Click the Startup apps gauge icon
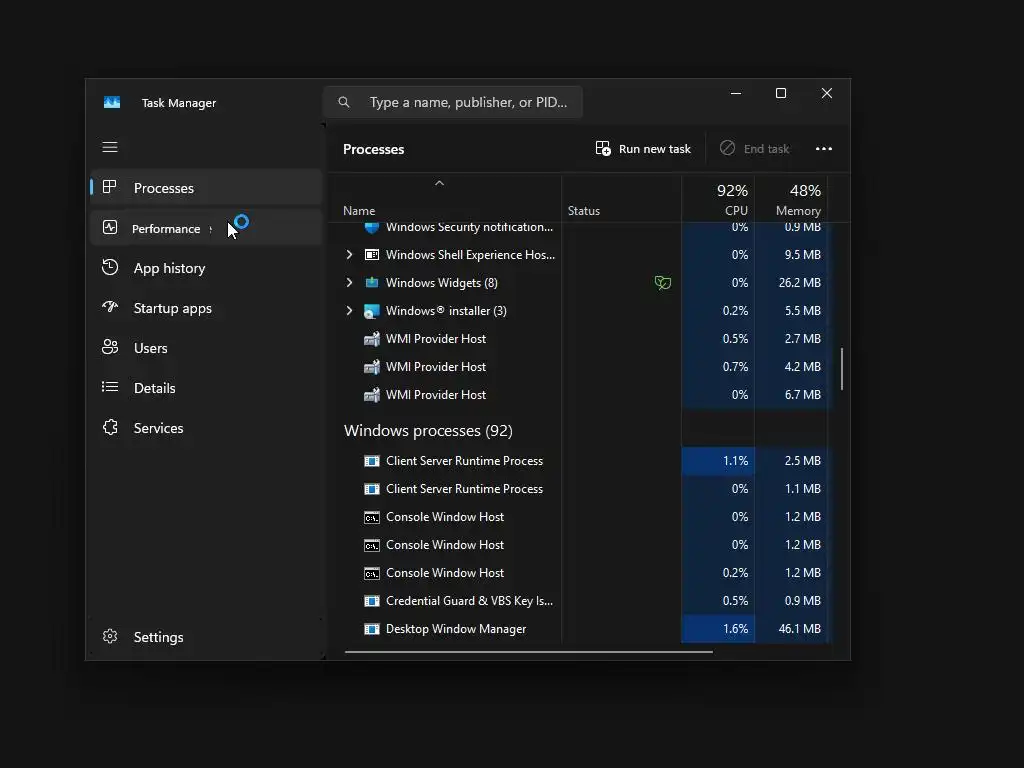The image size is (1024, 768). click(110, 306)
